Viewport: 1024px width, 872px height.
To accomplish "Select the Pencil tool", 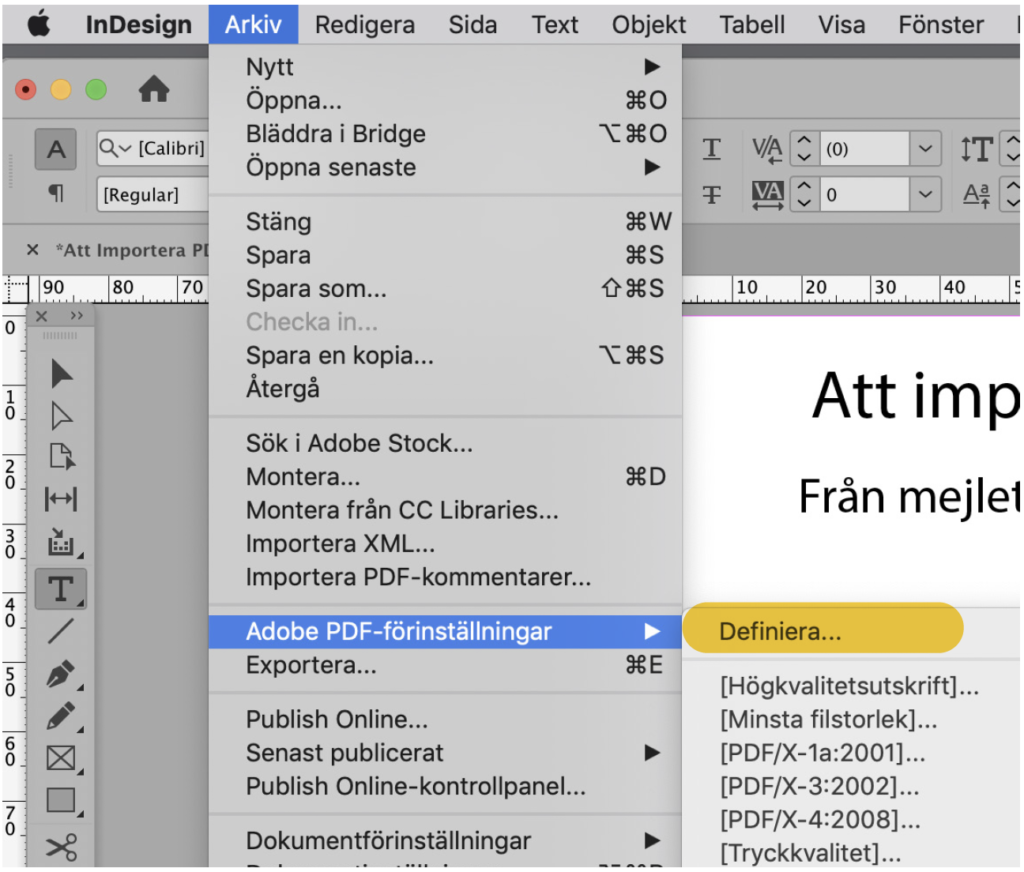I will pos(61,717).
